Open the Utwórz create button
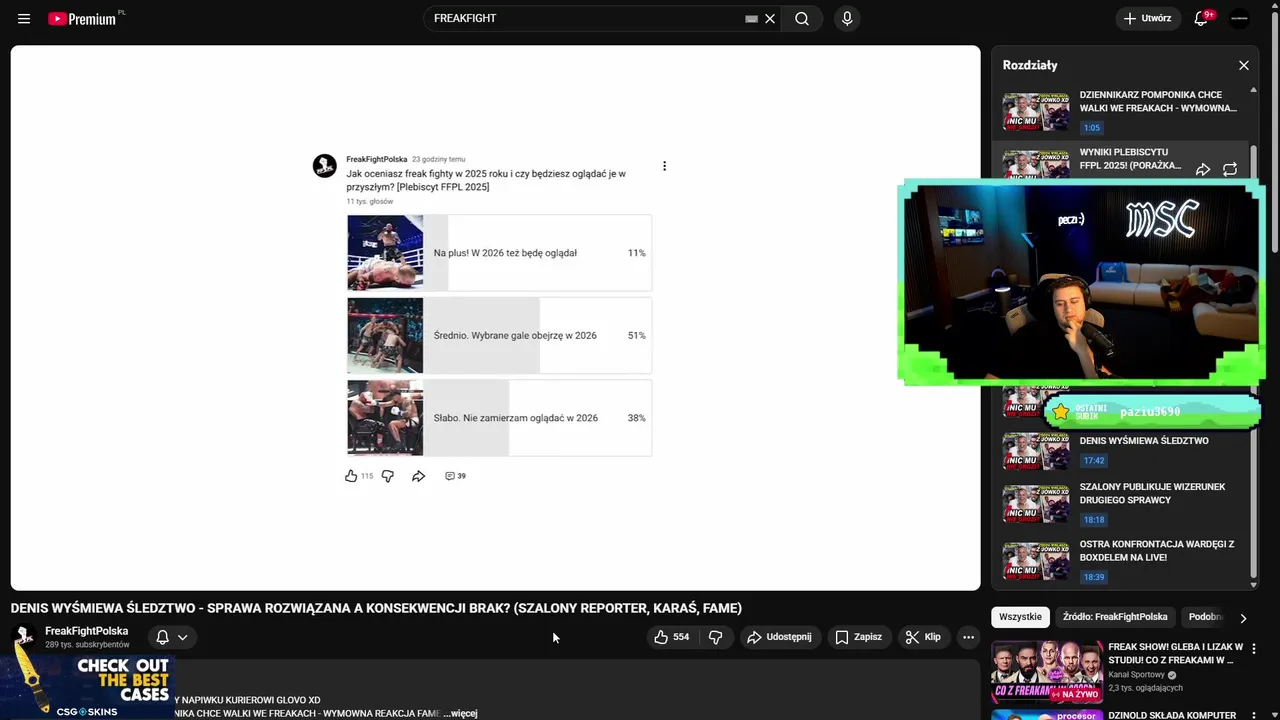This screenshot has width=1280, height=720. 1148,18
